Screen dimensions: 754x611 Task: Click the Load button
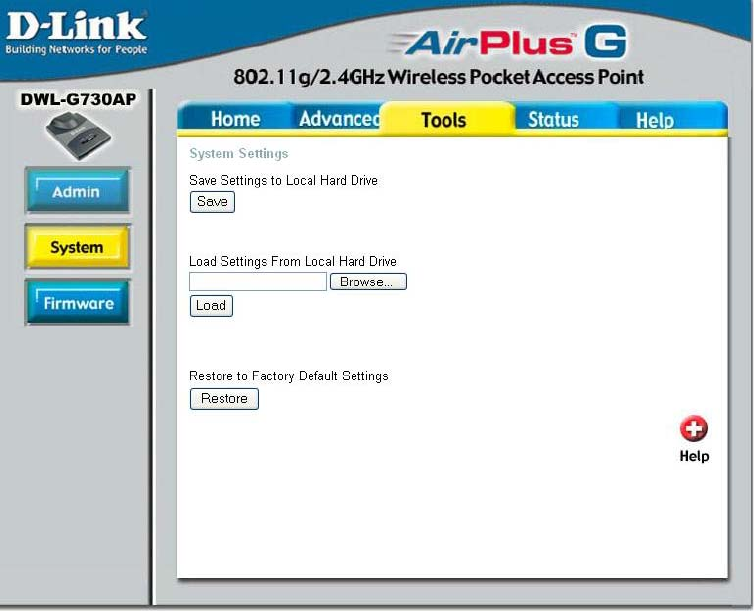211,306
